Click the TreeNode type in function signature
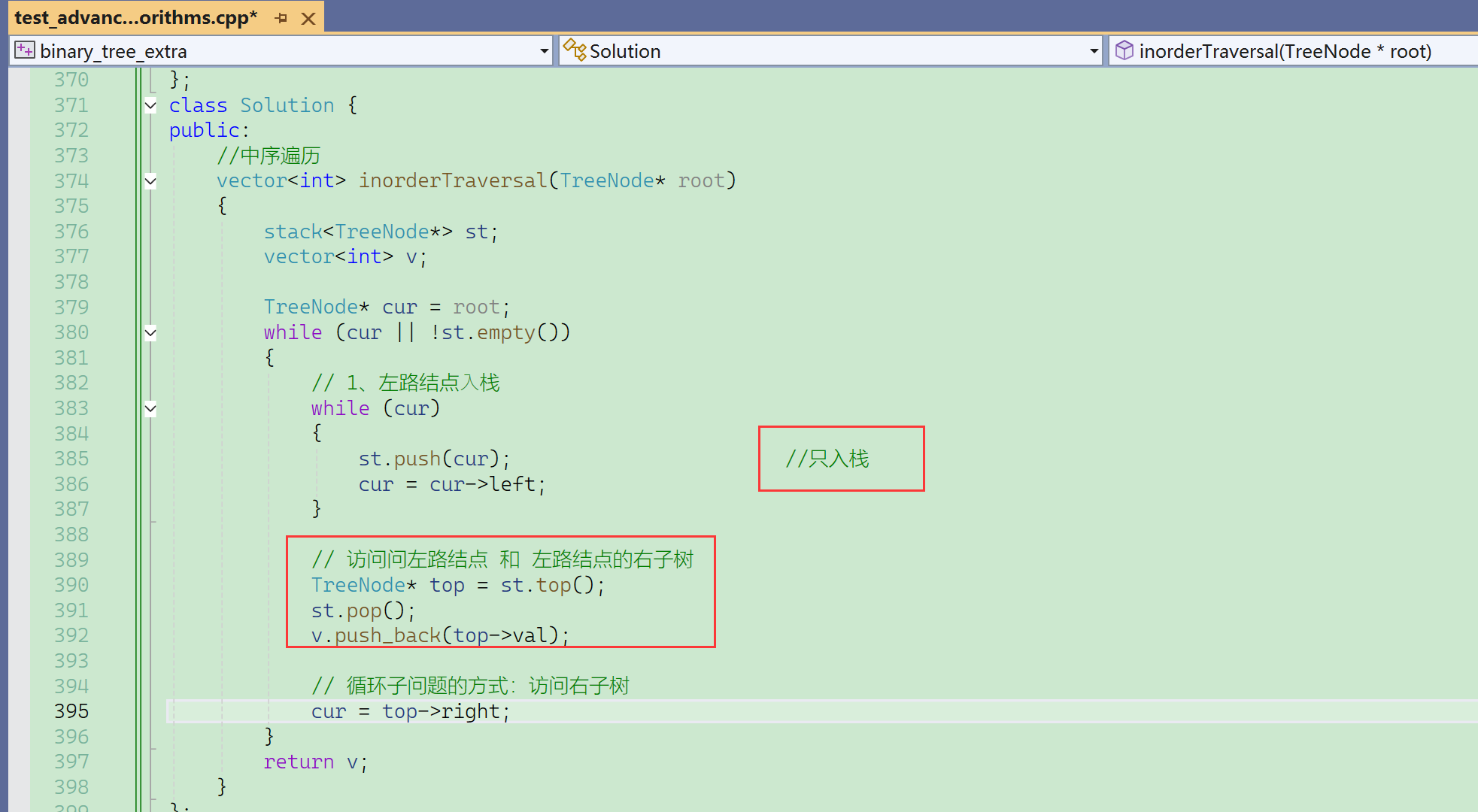 (606, 181)
